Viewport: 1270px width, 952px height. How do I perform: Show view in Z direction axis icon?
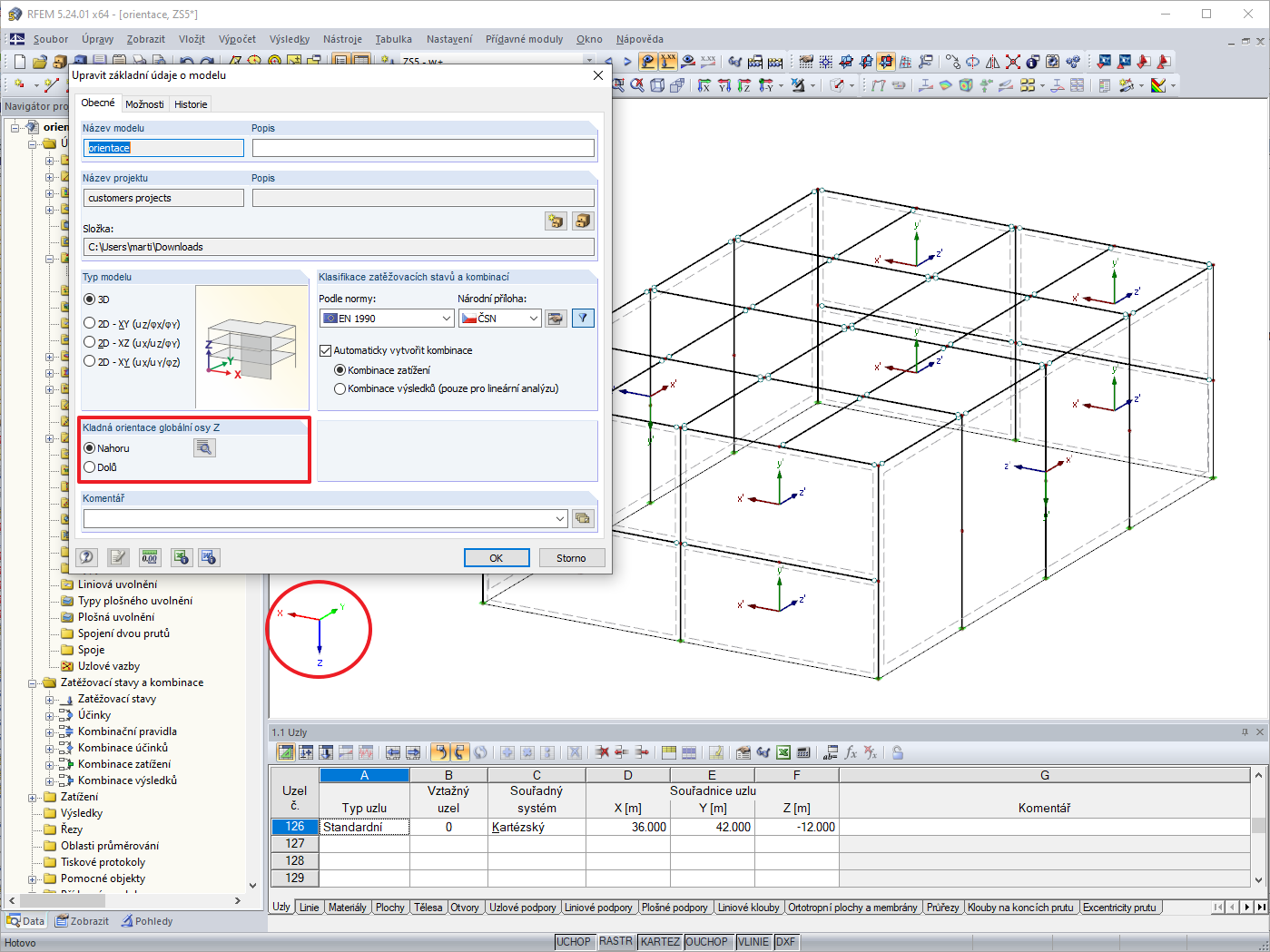coord(744,85)
